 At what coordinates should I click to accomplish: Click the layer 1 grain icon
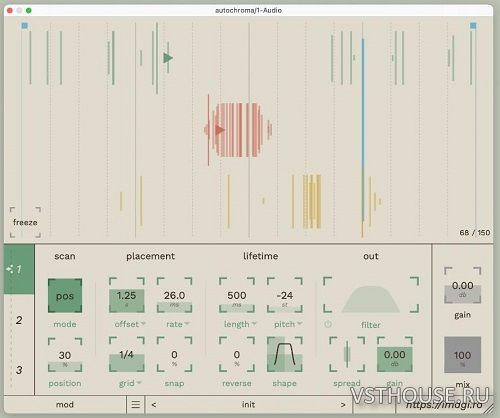click(10, 269)
